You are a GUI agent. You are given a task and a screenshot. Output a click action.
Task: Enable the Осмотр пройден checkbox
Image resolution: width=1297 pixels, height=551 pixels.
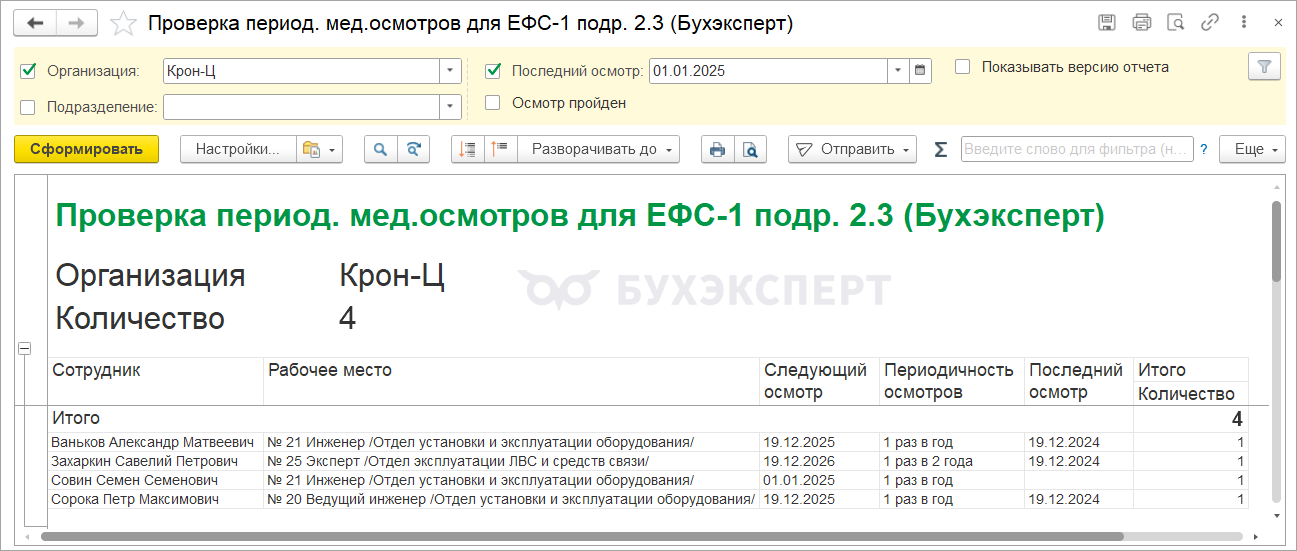pos(493,102)
